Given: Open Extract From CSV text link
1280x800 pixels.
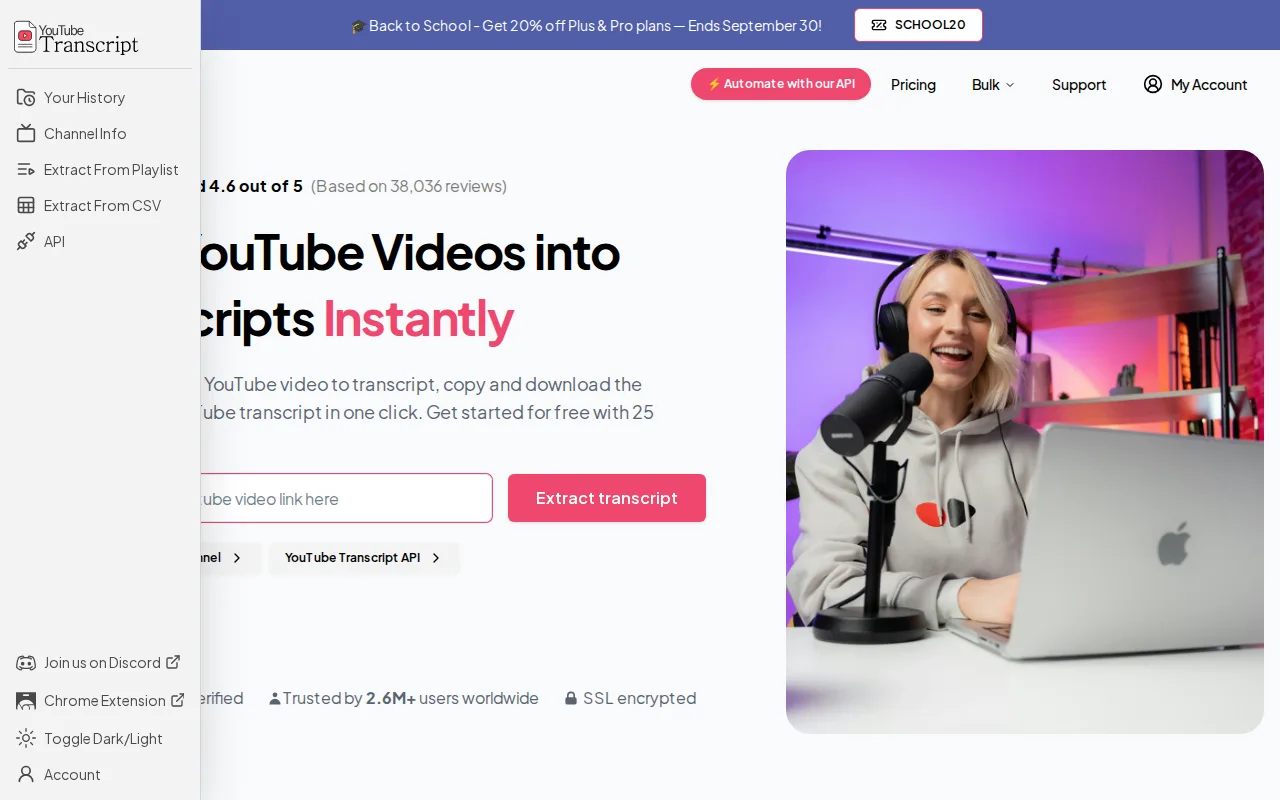Looking at the screenshot, I should pos(102,206).
